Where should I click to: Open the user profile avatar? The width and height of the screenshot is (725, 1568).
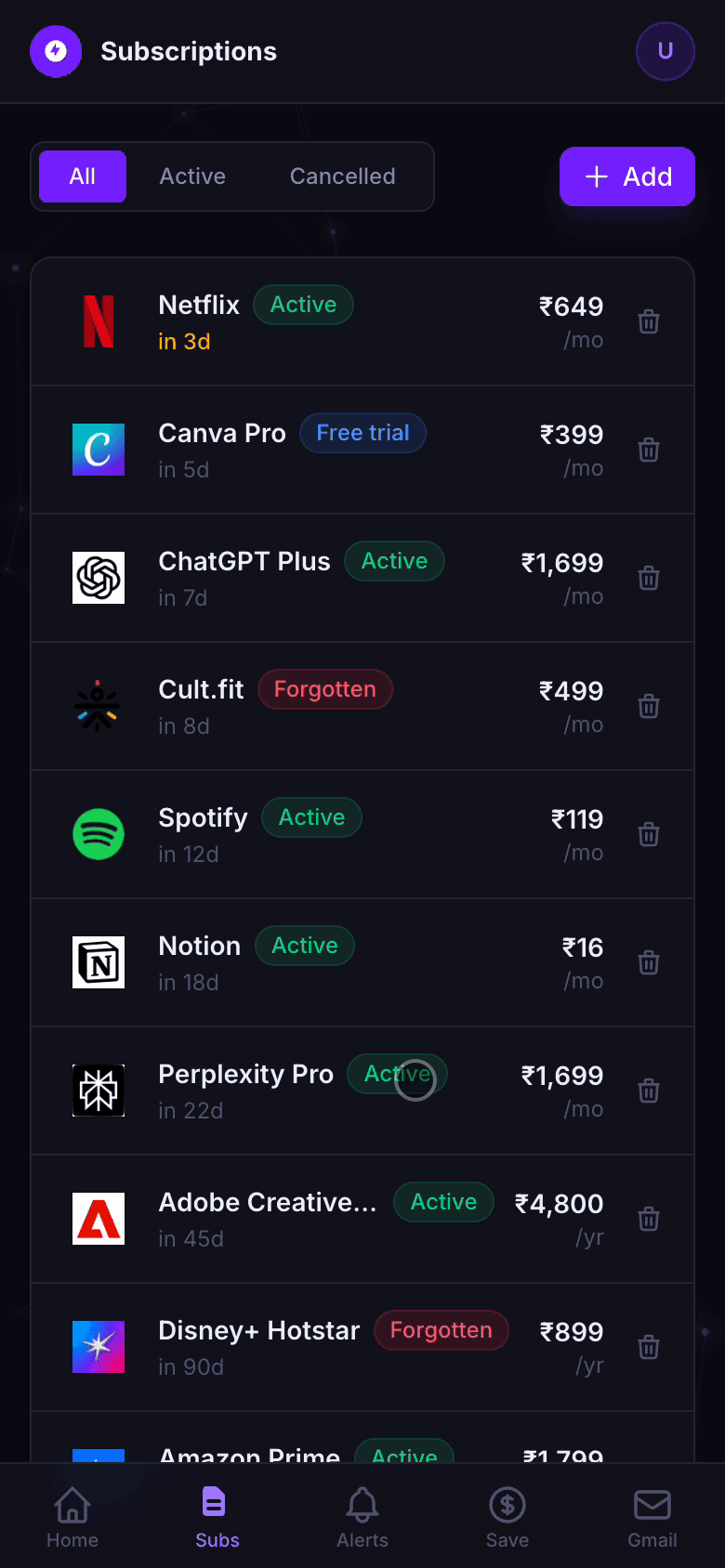(665, 51)
